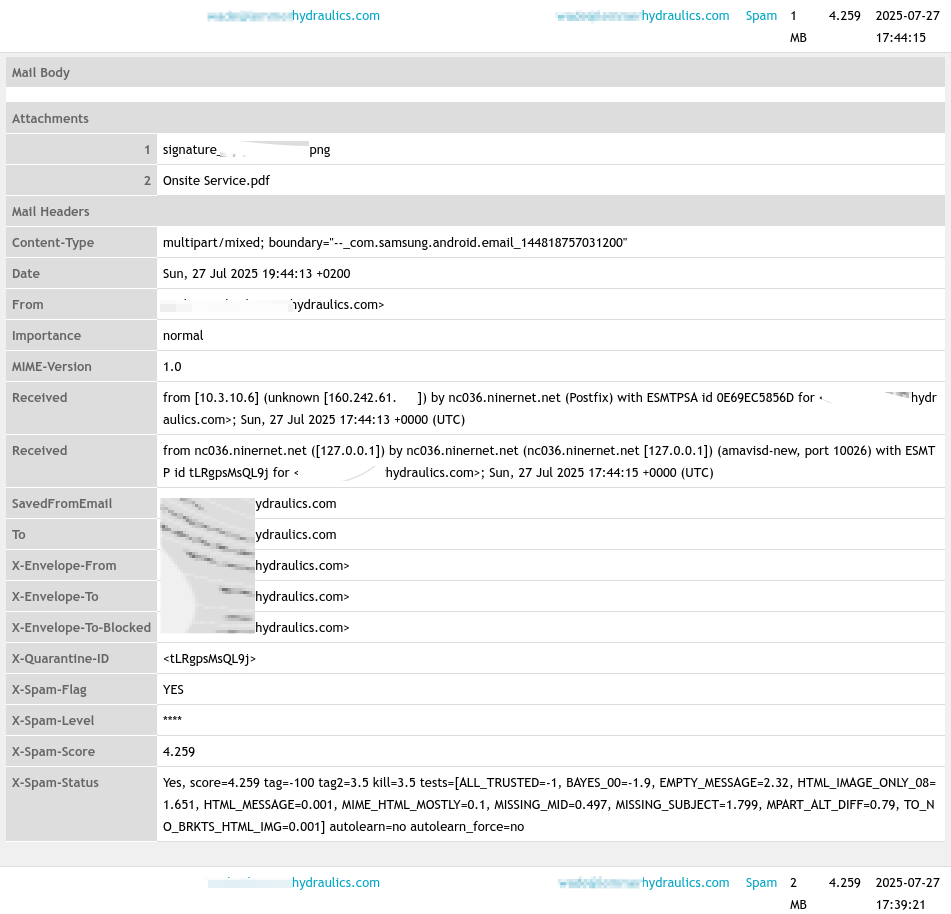This screenshot has width=951, height=914.
Task: Open the Spam link in the 17:44:15 message row
Action: 761,16
